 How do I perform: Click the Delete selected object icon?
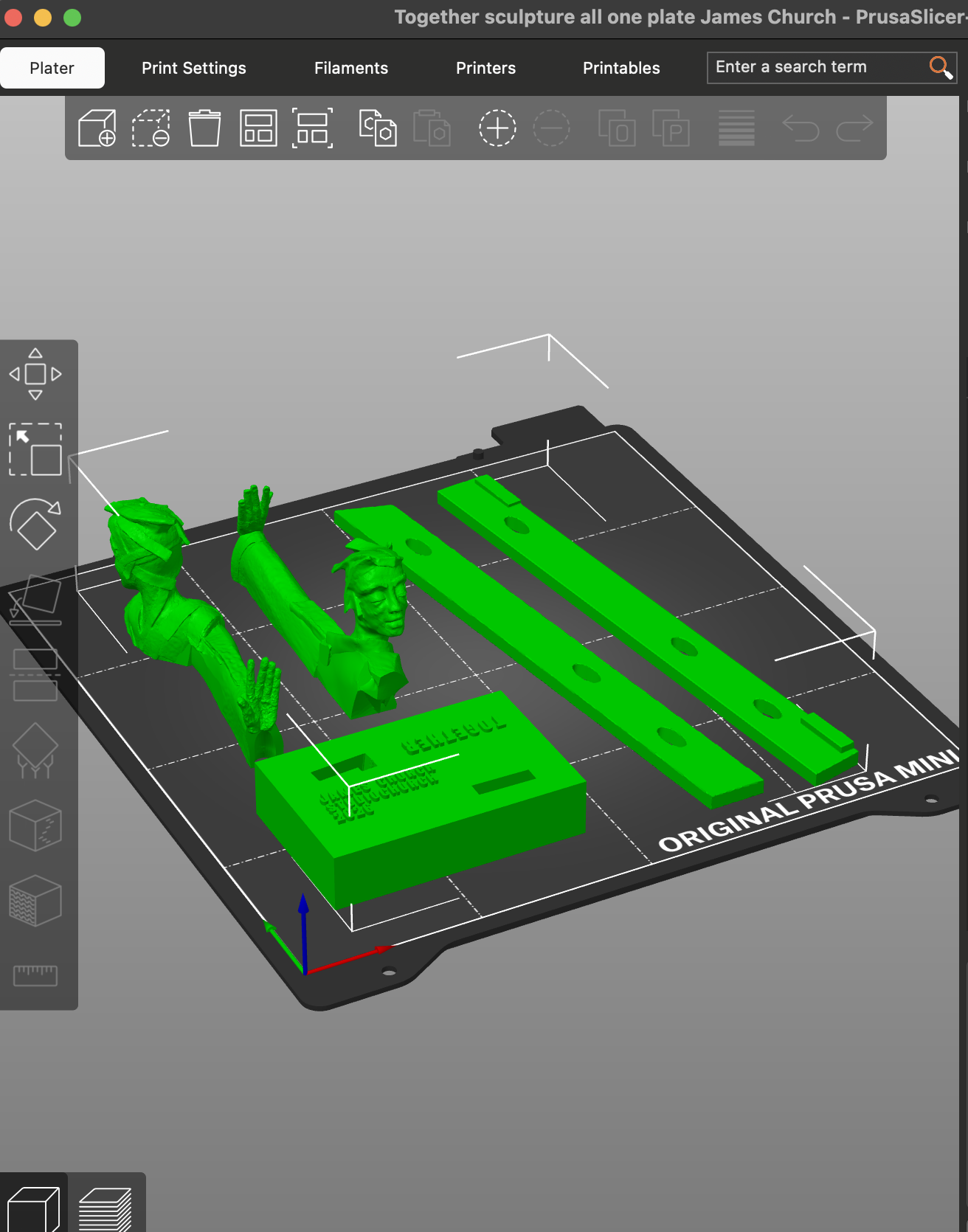[151, 128]
